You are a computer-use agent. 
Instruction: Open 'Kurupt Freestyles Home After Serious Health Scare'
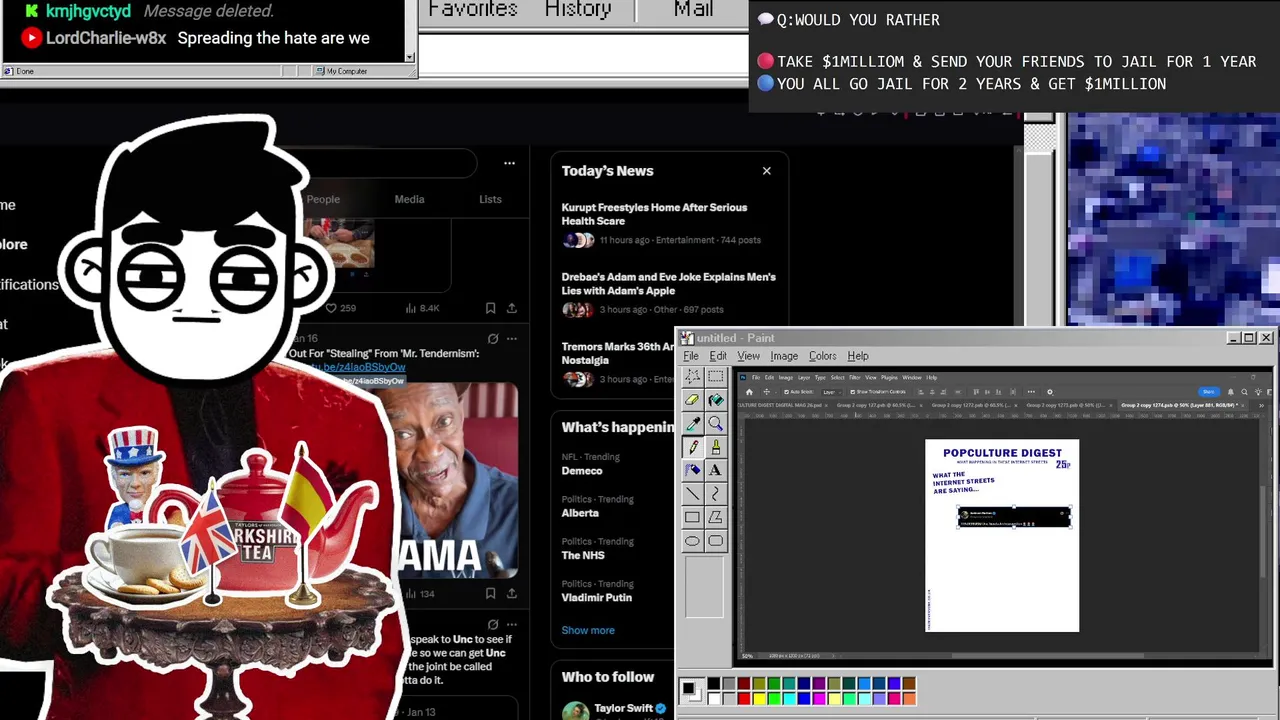(654, 214)
